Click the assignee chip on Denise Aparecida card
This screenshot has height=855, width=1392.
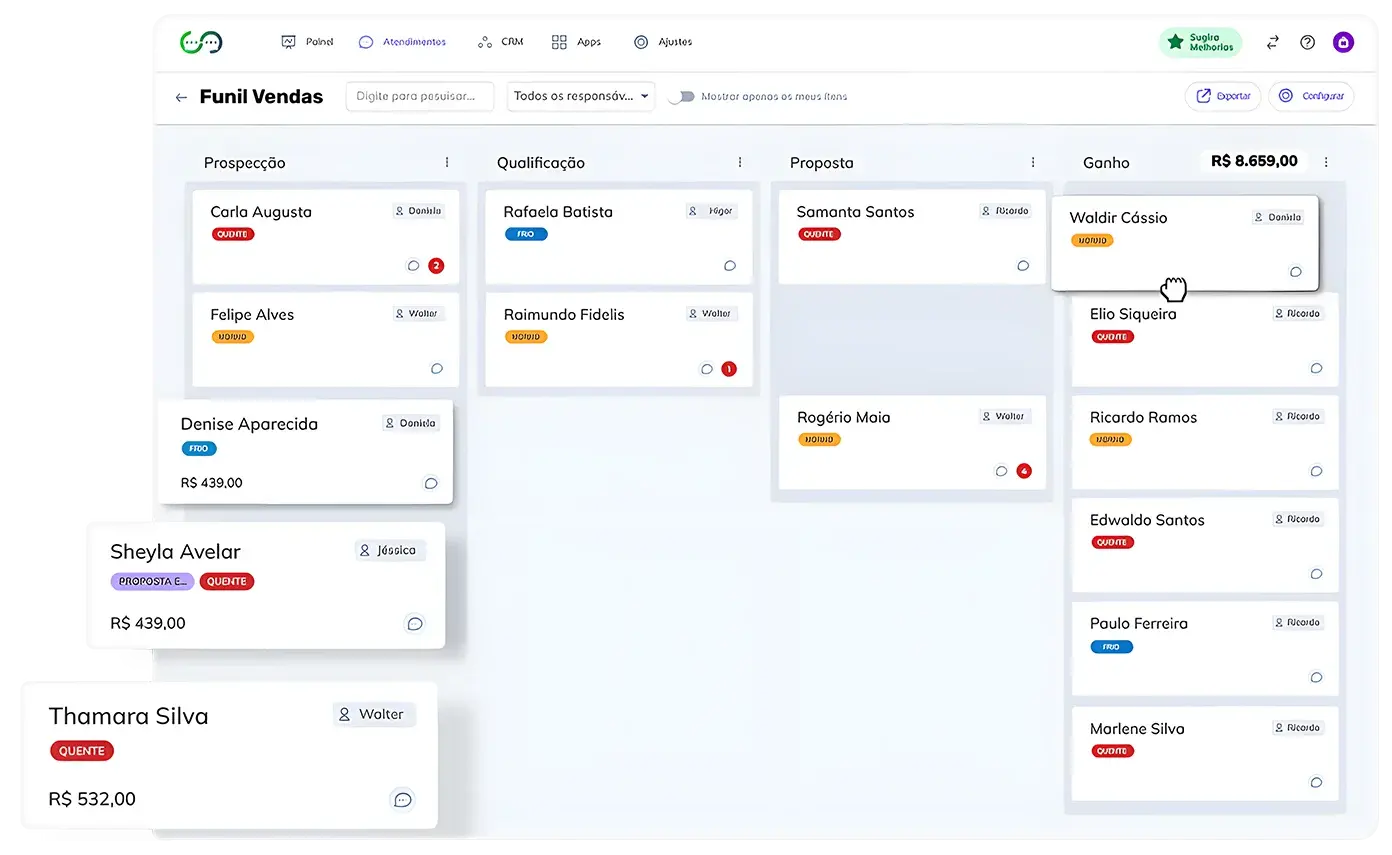(412, 423)
